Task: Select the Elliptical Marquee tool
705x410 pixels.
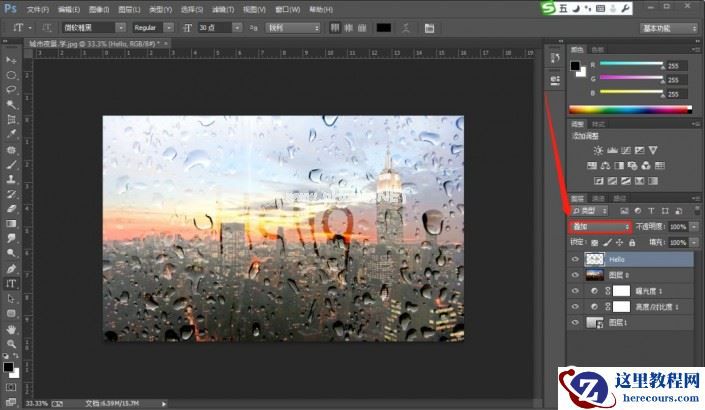Action: pyautogui.click(x=11, y=75)
